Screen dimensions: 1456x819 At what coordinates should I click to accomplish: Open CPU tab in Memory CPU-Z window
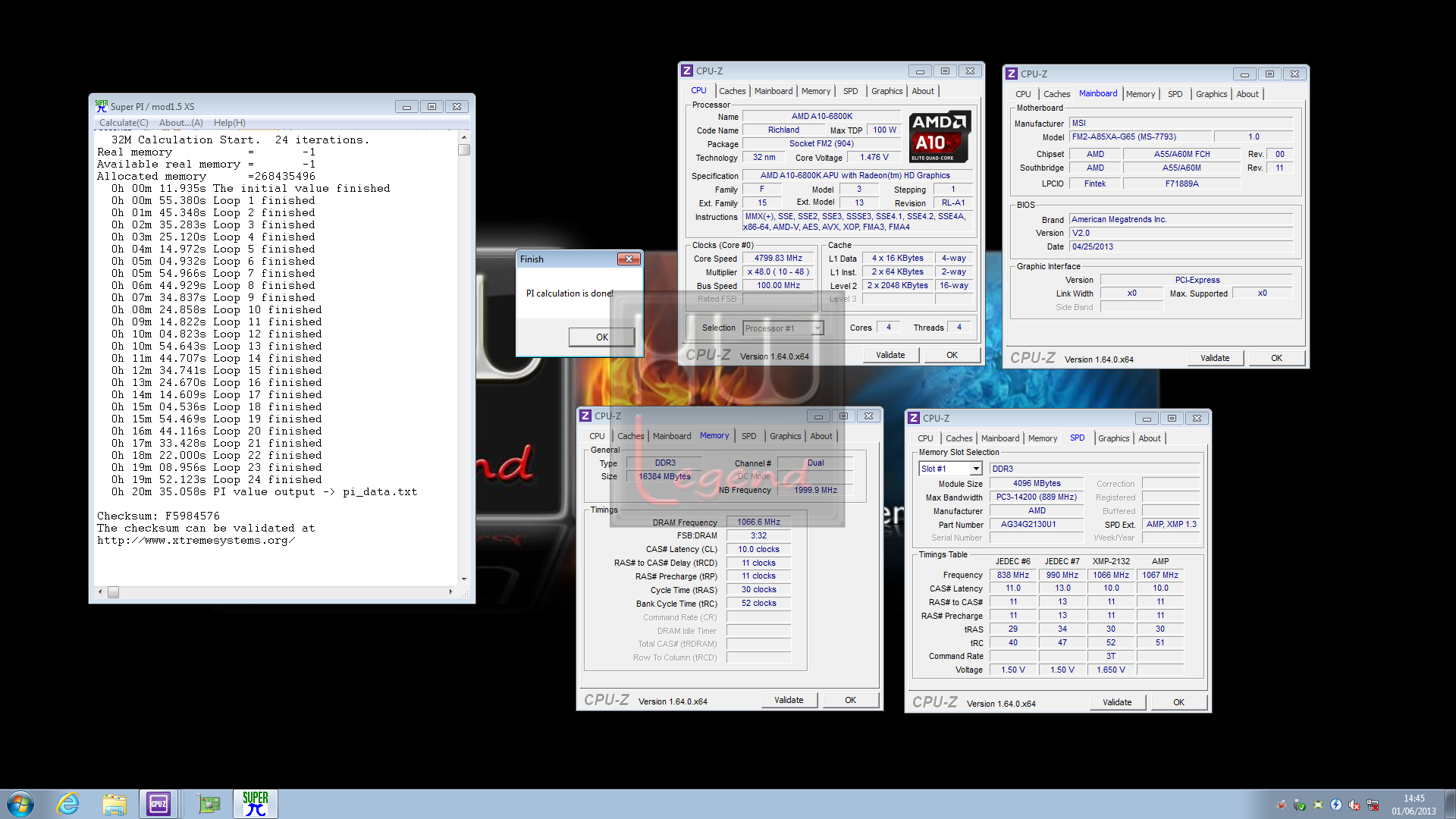coord(597,436)
